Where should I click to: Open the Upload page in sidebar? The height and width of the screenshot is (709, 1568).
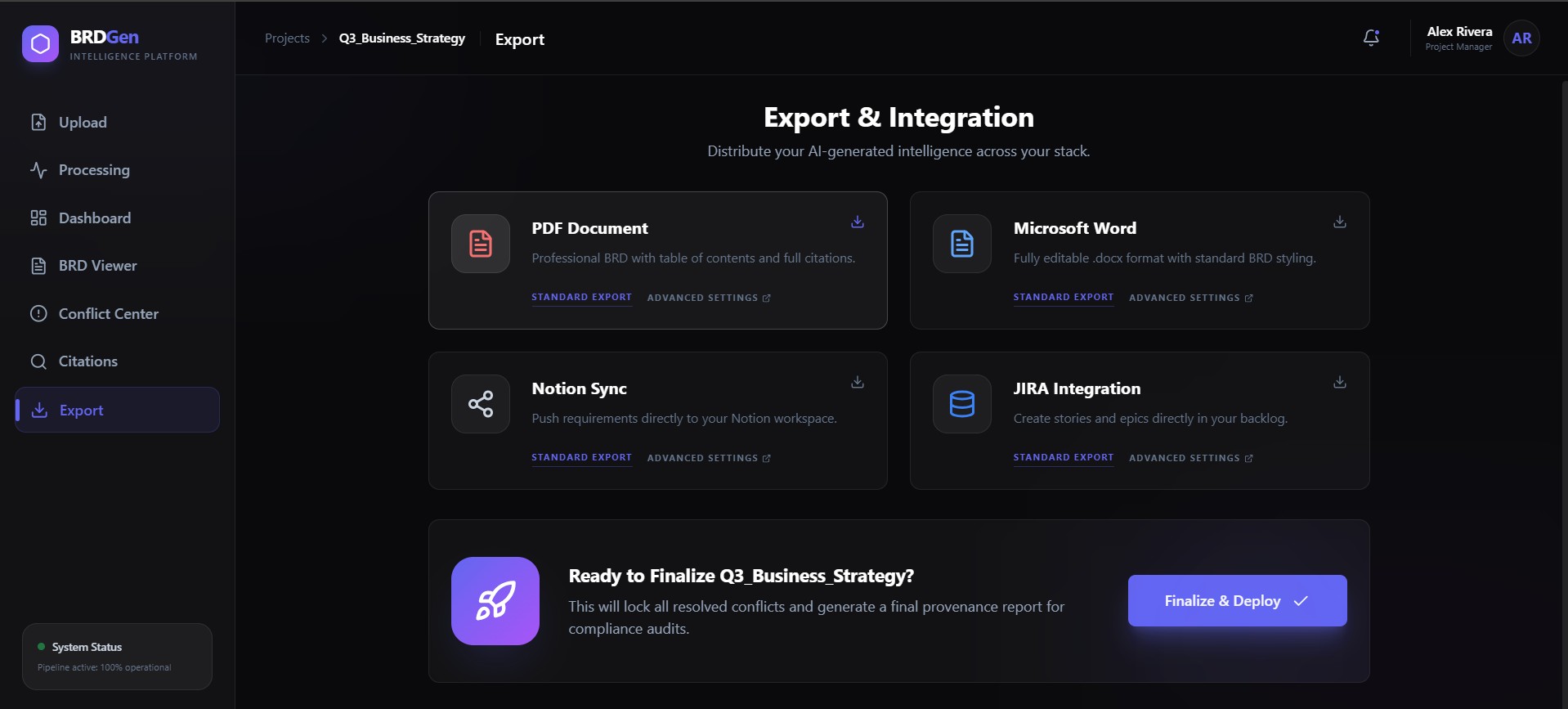[x=117, y=123]
